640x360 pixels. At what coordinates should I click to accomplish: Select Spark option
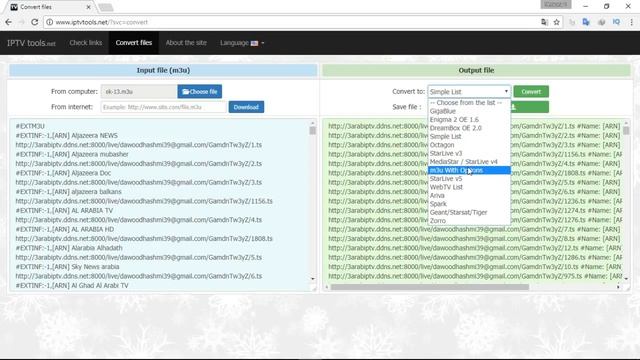point(469,204)
